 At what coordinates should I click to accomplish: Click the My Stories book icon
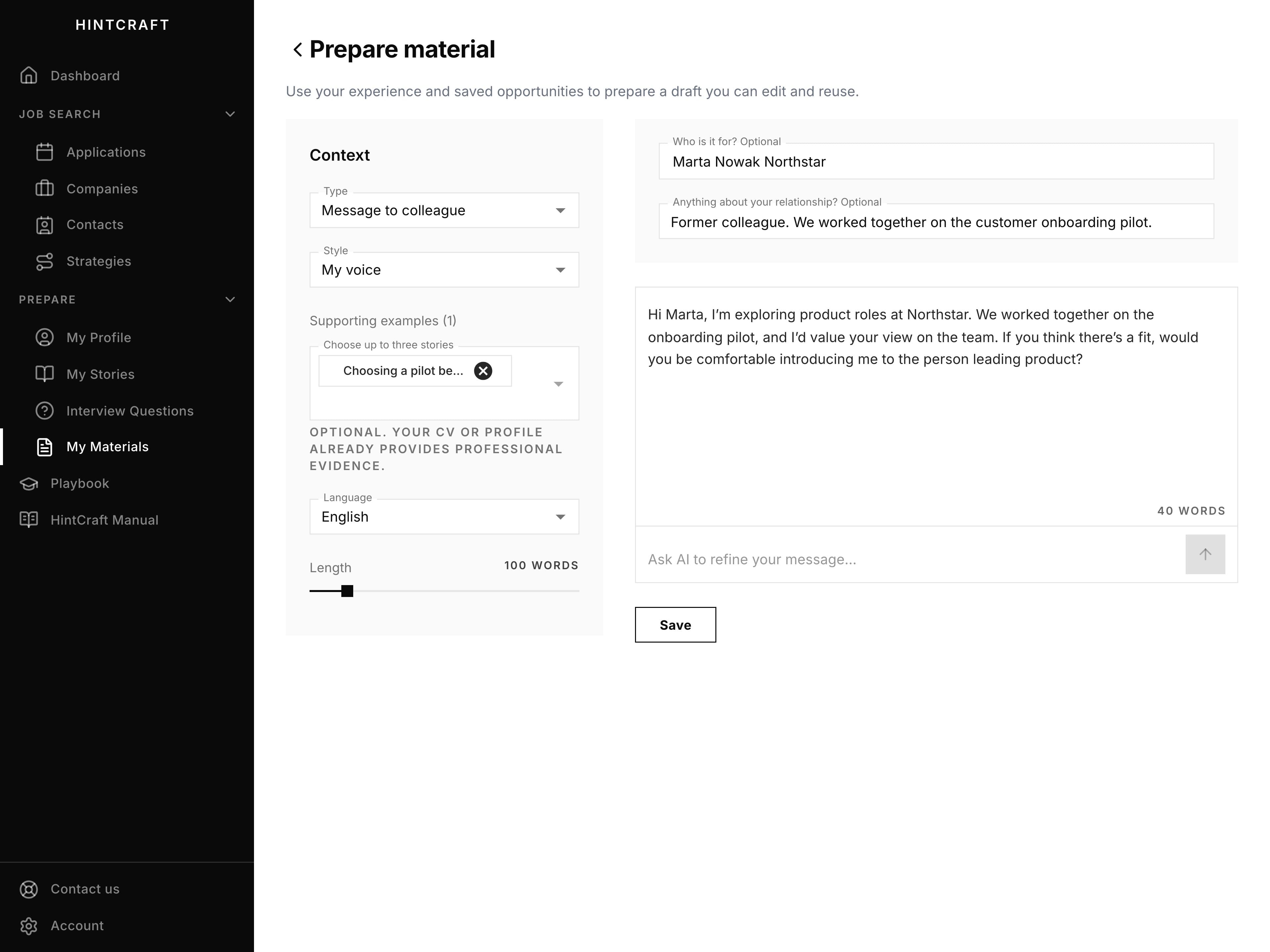(x=44, y=374)
